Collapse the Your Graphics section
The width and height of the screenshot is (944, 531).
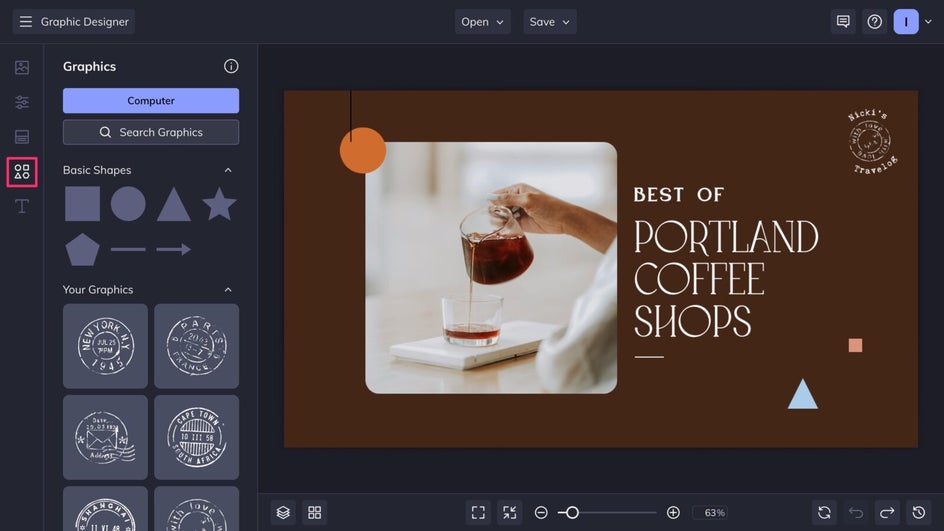pos(228,290)
